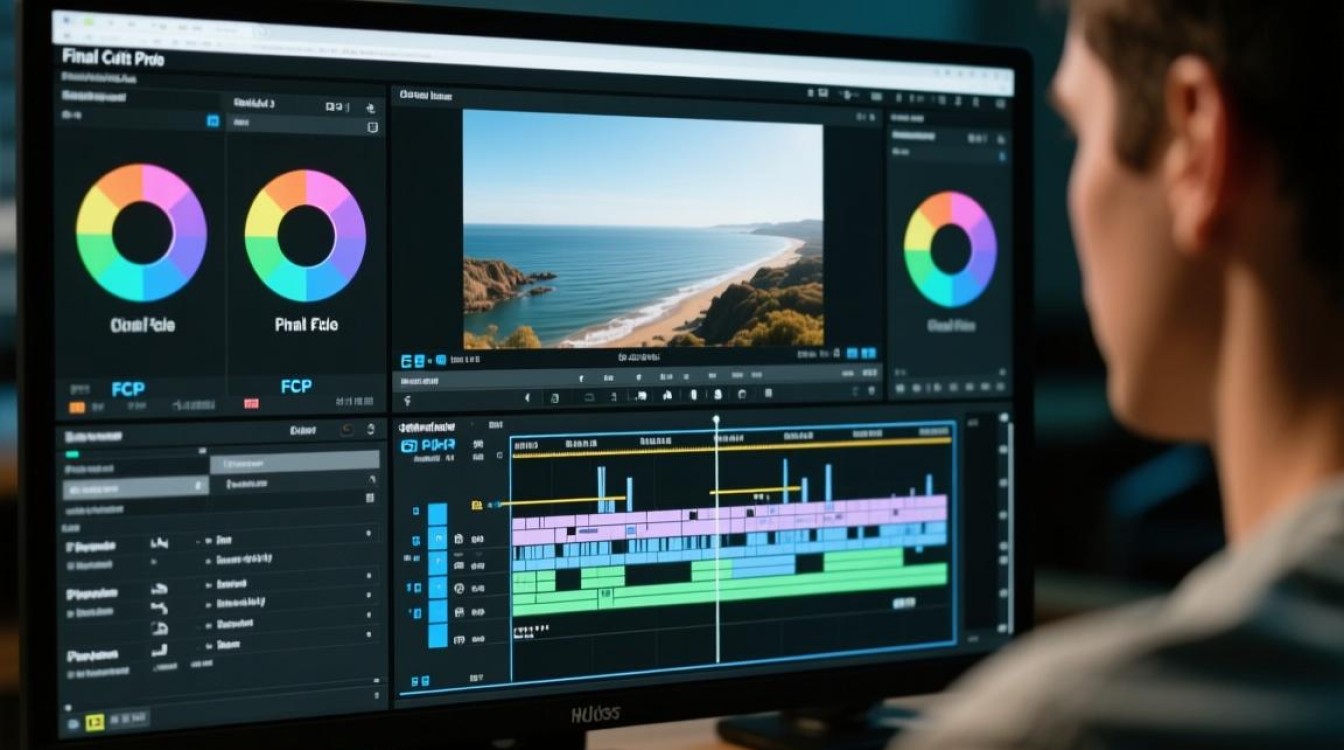This screenshot has width=1344, height=750.
Task: Click the white playhead in the timeline
Action: pyautogui.click(x=717, y=540)
